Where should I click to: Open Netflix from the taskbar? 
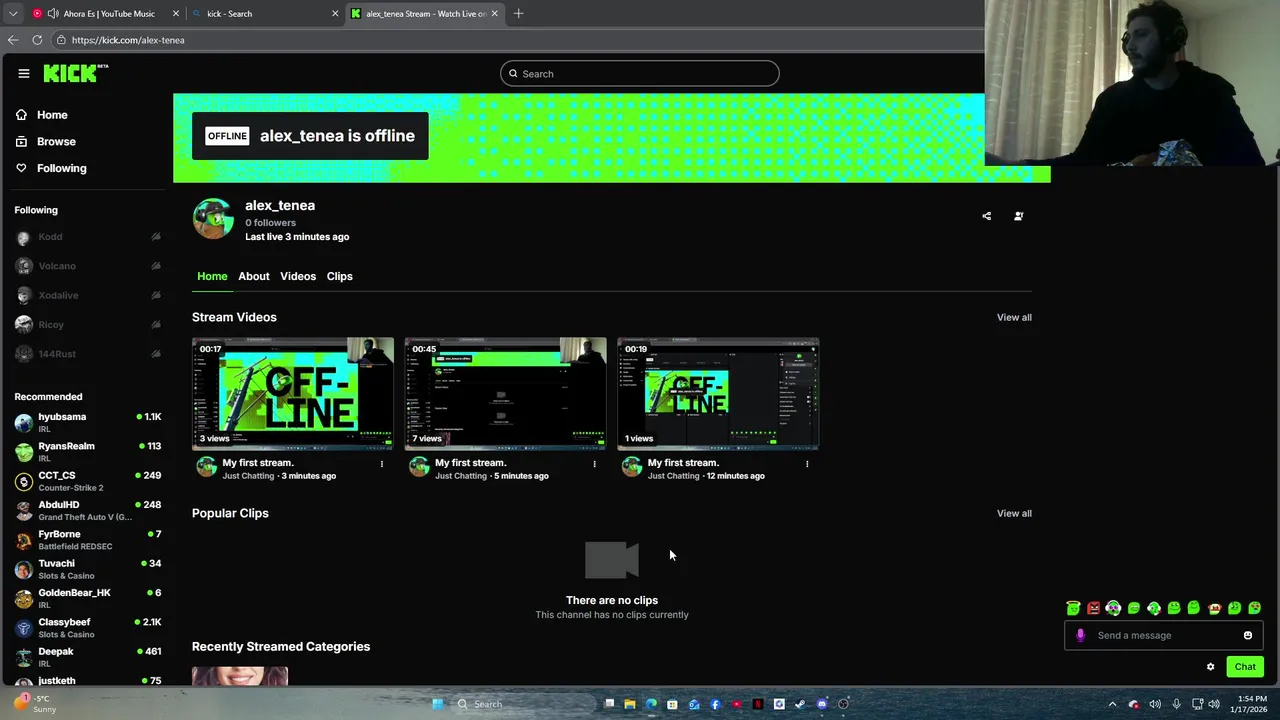tap(758, 704)
